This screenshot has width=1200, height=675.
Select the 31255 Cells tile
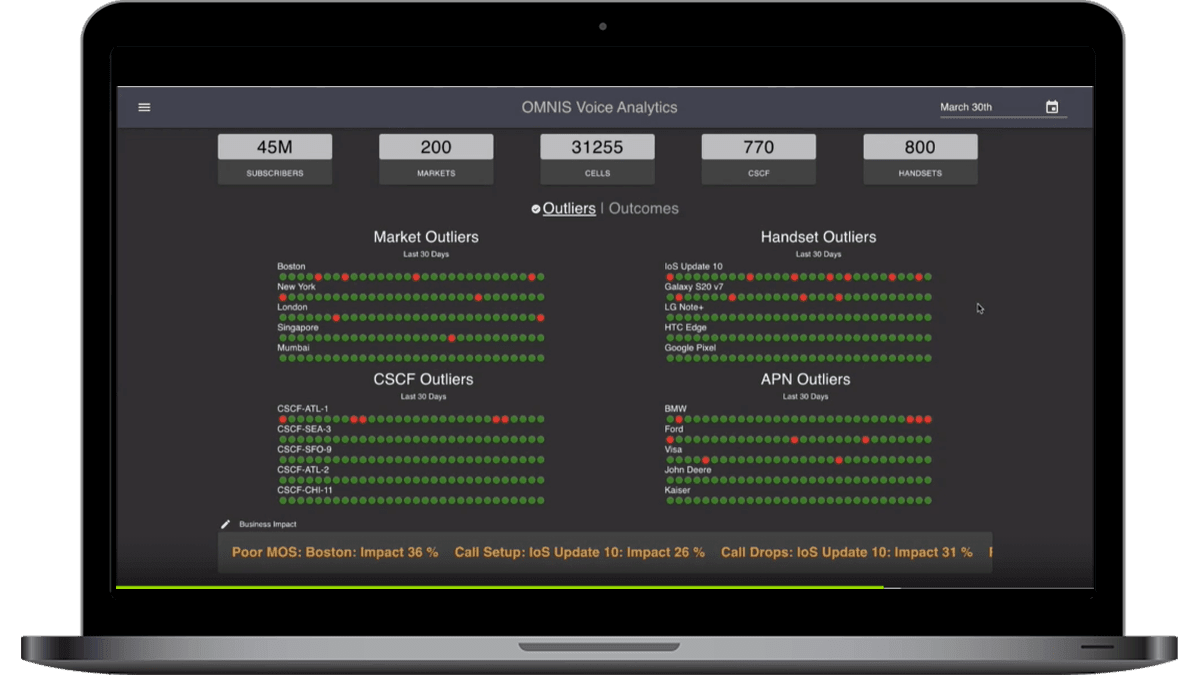click(597, 158)
